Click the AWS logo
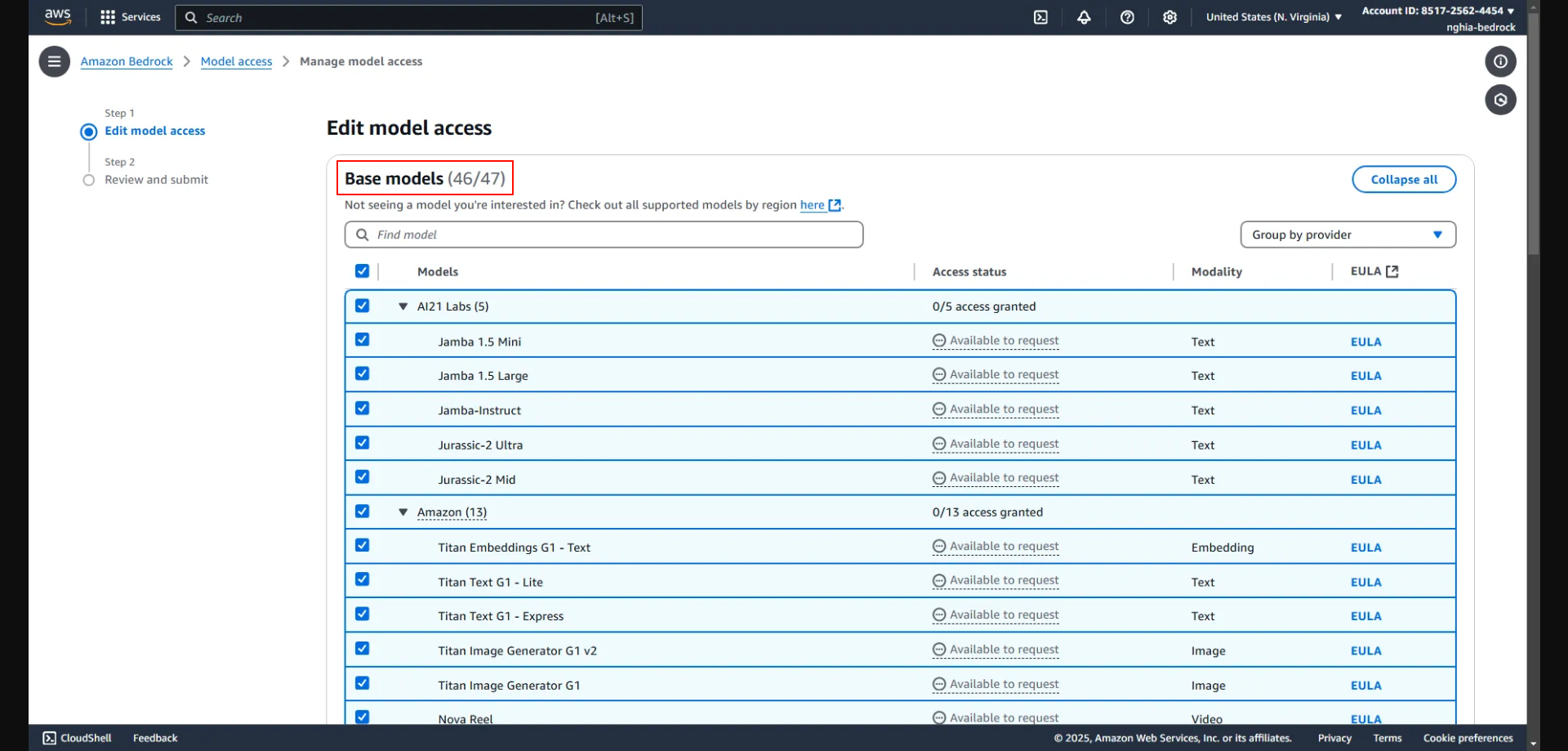 coord(58,16)
